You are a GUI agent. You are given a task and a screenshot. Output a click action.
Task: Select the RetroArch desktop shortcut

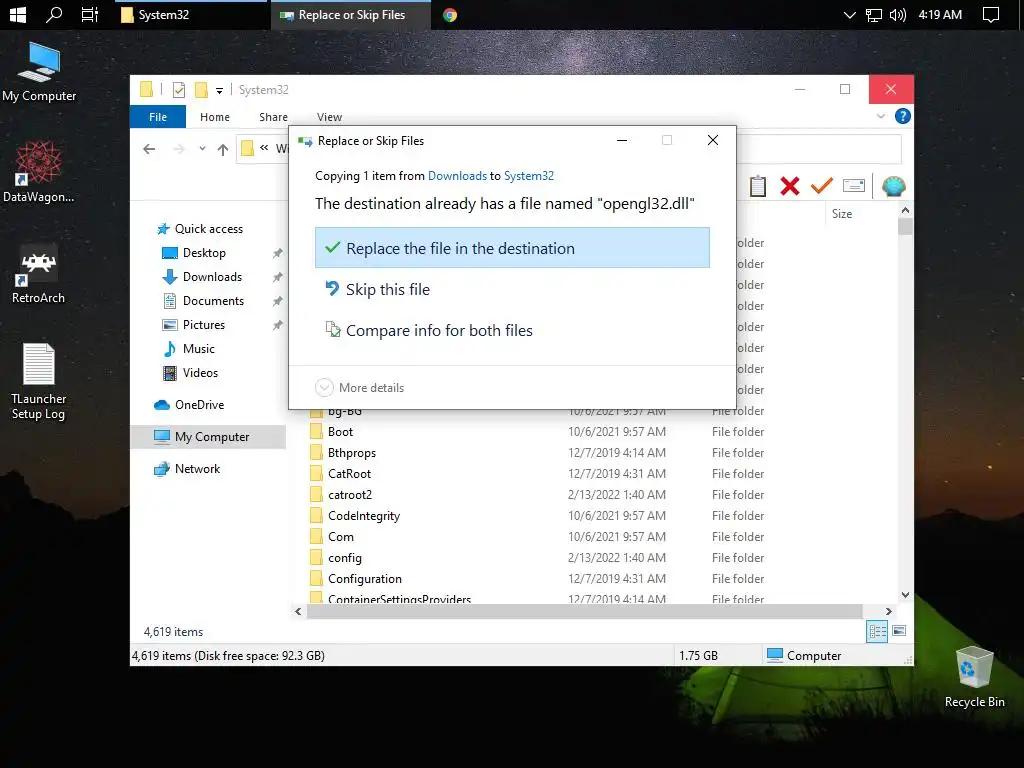(39, 274)
